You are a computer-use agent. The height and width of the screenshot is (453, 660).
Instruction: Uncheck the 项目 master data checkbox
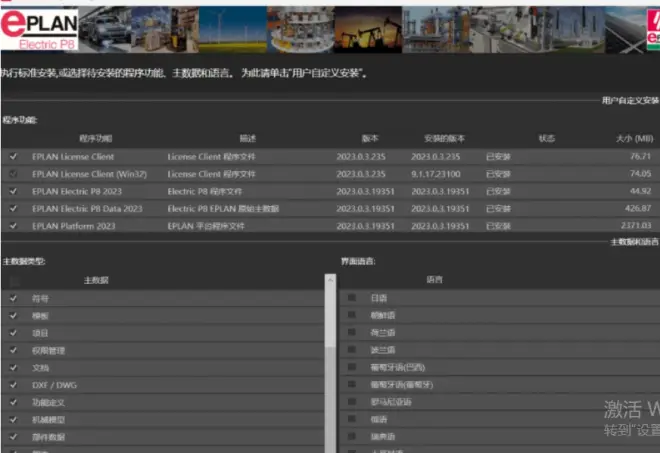13,333
